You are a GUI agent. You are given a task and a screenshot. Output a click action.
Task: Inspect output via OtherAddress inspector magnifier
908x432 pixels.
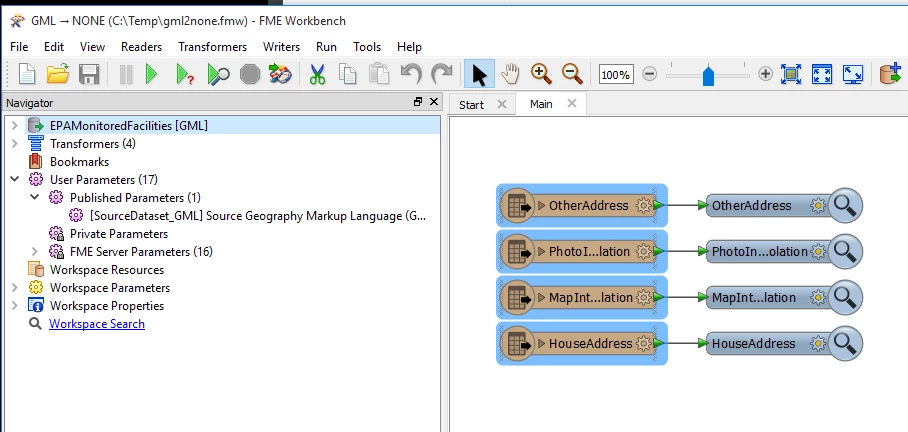[x=845, y=206]
